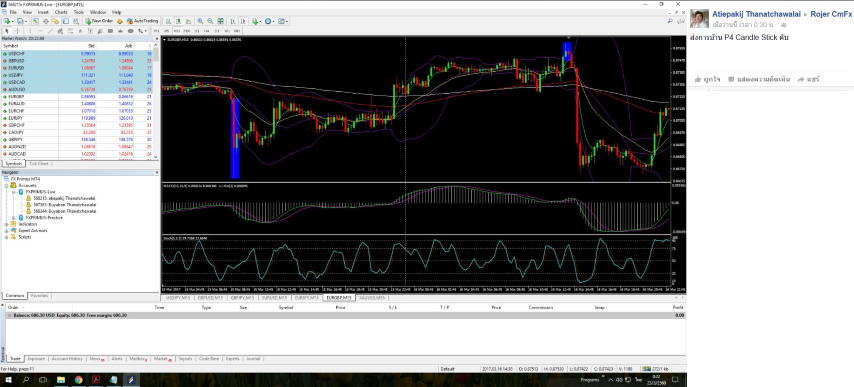This screenshot has width=854, height=387.
Task: Select the text label tool
Action: [80, 31]
